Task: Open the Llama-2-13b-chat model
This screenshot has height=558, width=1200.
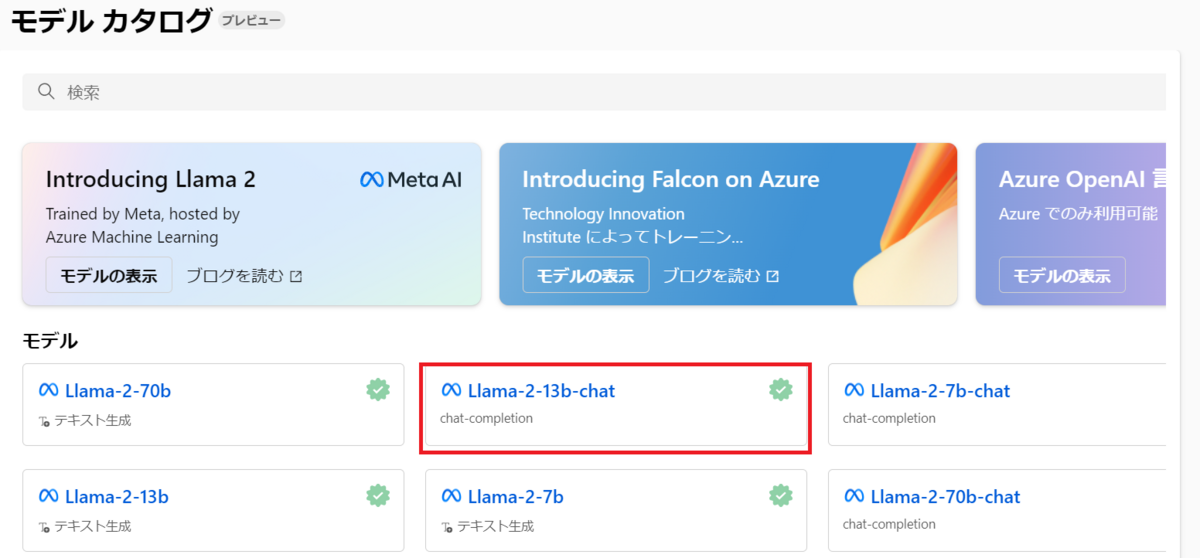Action: (x=616, y=404)
